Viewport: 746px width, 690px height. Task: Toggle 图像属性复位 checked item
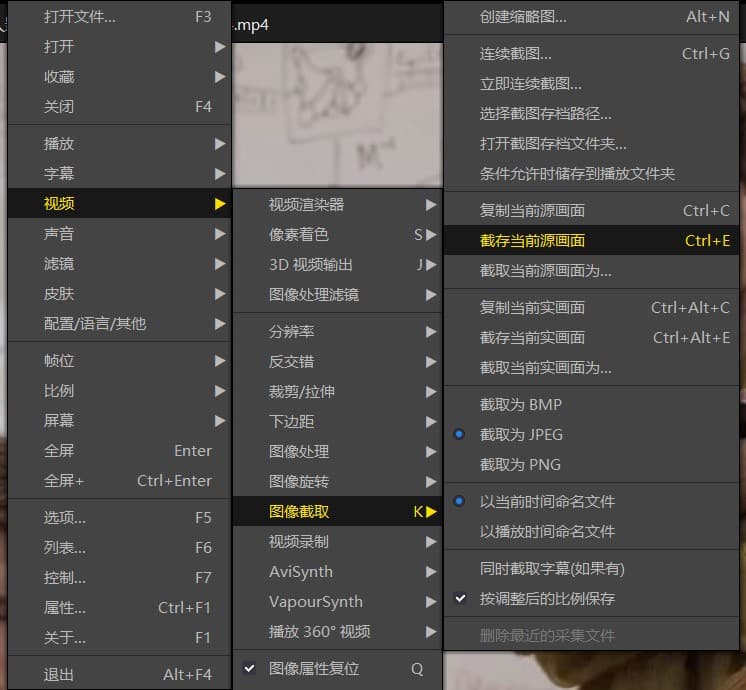[314, 668]
